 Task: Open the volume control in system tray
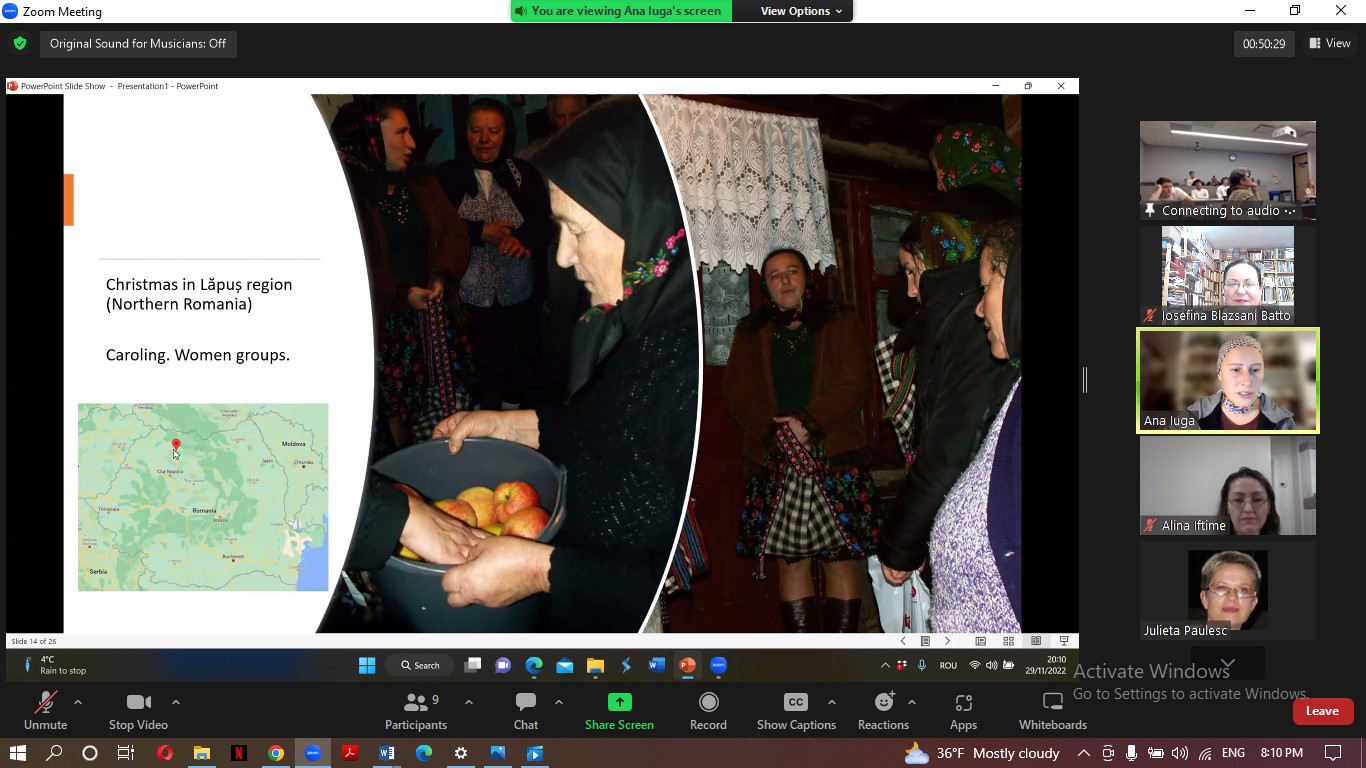(1180, 753)
